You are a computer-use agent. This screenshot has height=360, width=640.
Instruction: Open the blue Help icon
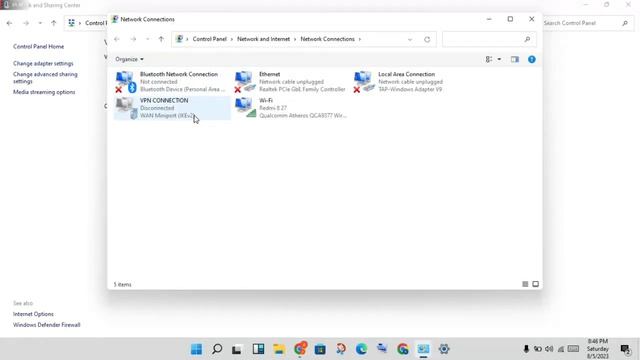pyautogui.click(x=531, y=59)
